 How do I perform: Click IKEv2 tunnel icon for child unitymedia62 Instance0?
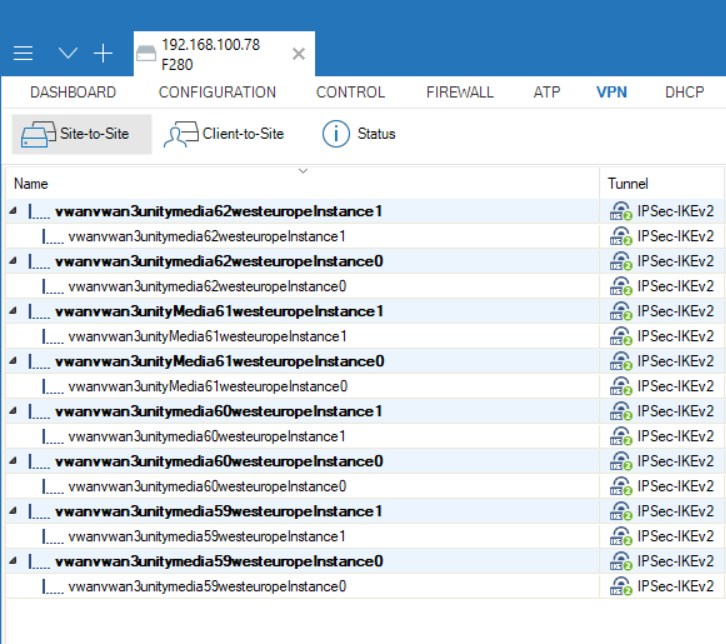coord(620,286)
